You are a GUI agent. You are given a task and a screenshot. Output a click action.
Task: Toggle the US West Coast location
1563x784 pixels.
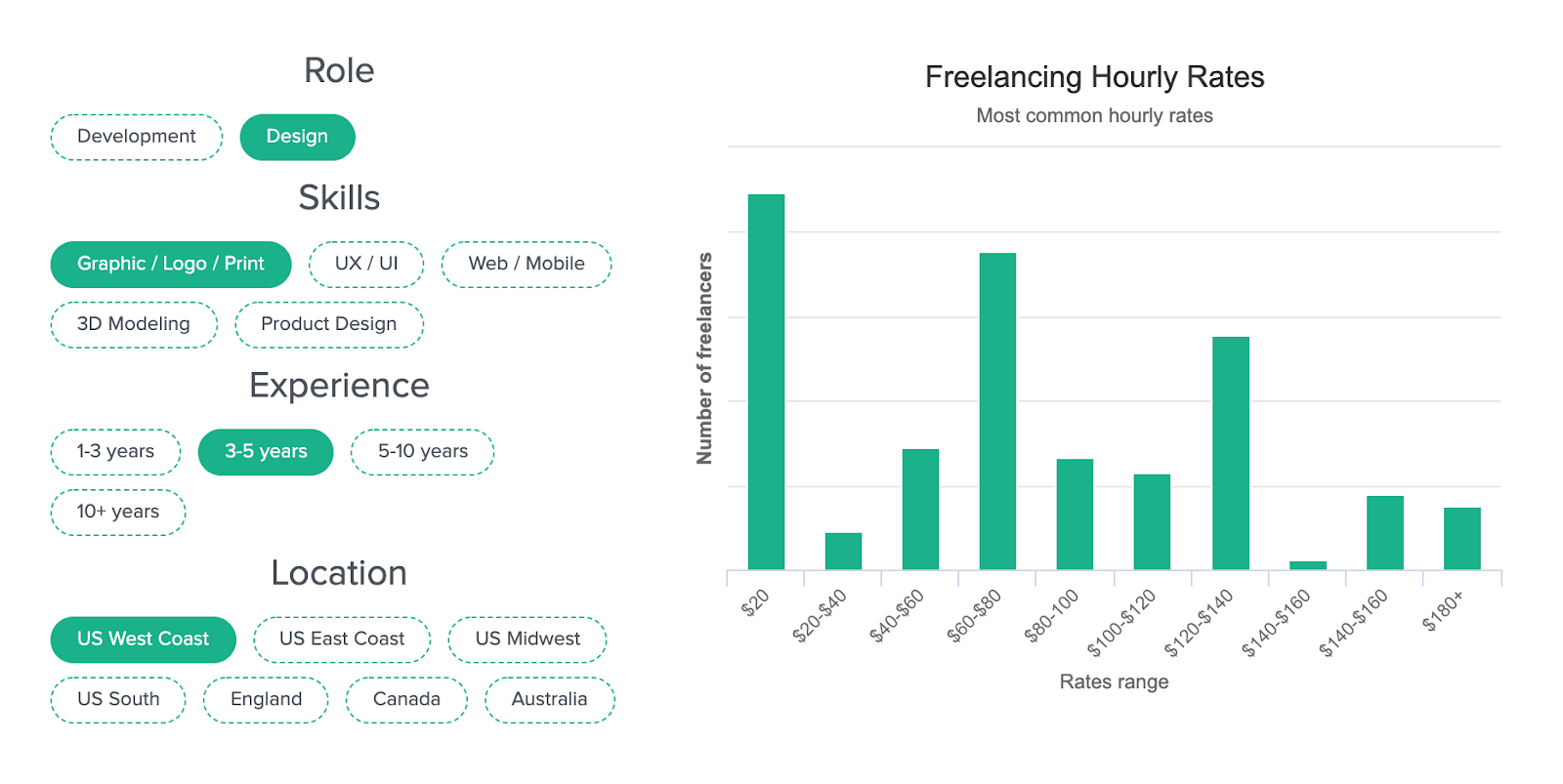point(144,640)
